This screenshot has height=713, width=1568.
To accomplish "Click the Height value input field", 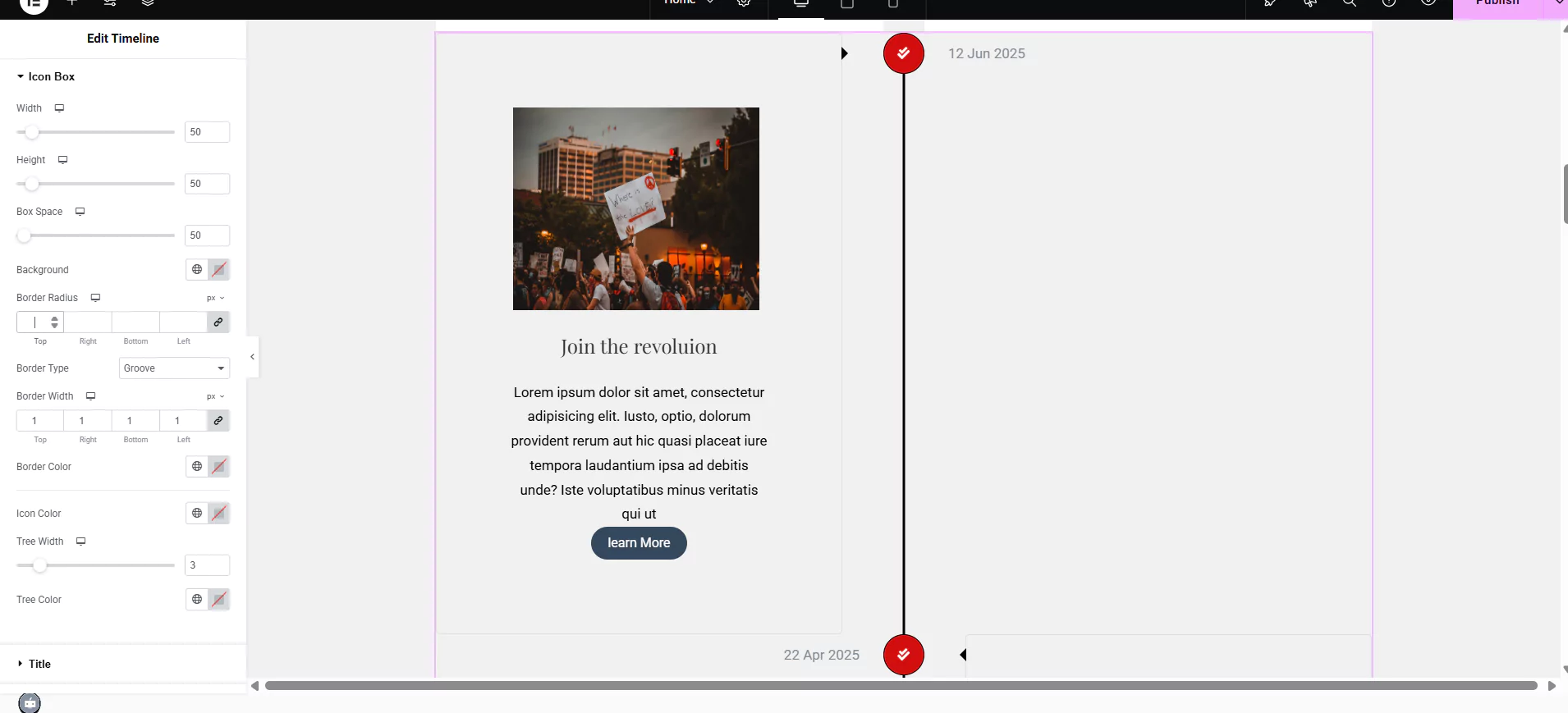I will tap(207, 184).
